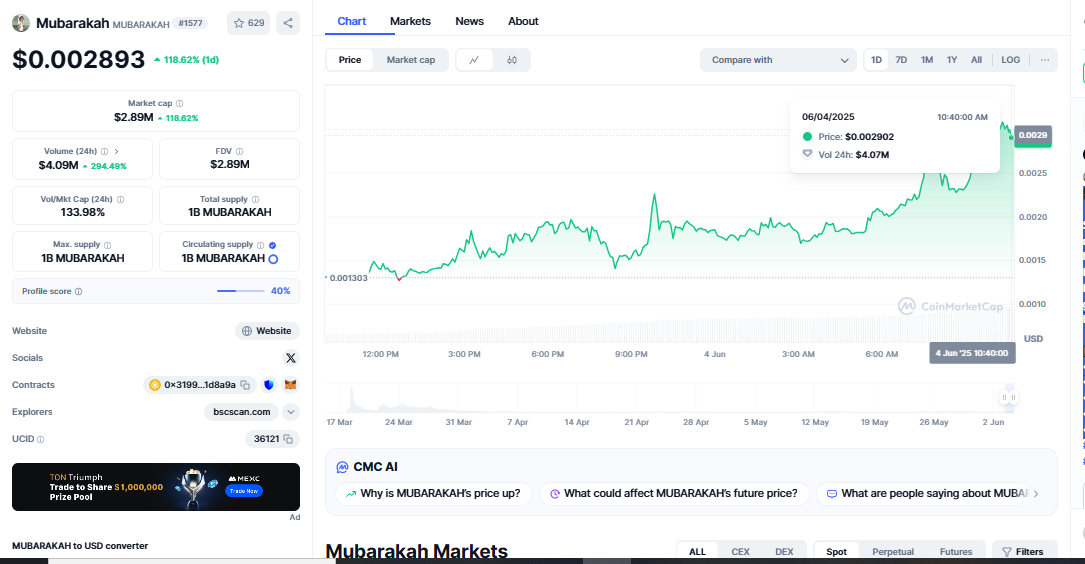
Task: Click the Mubarakah coin logo
Action: click(x=21, y=23)
